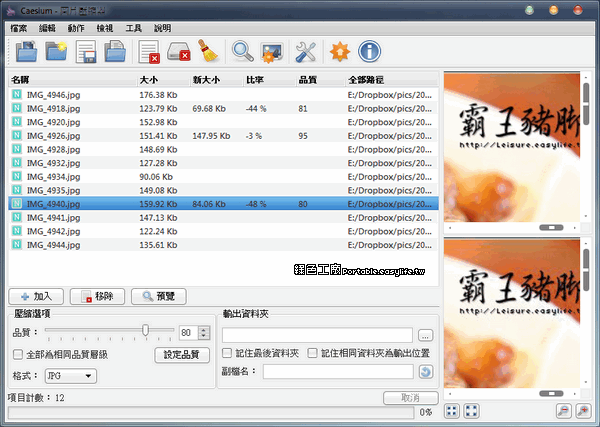This screenshot has height=427, width=600.
Task: Open the 格式 JPG dropdown
Action: [x=70, y=376]
